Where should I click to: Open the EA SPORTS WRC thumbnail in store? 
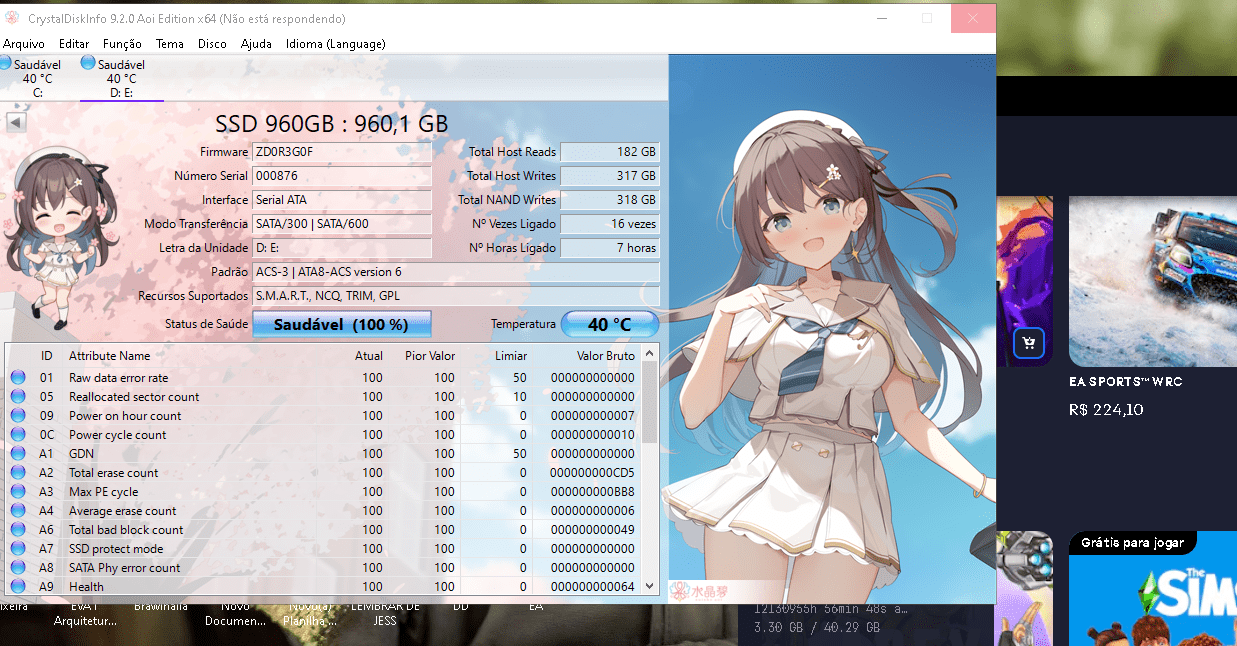pyautogui.click(x=1153, y=281)
